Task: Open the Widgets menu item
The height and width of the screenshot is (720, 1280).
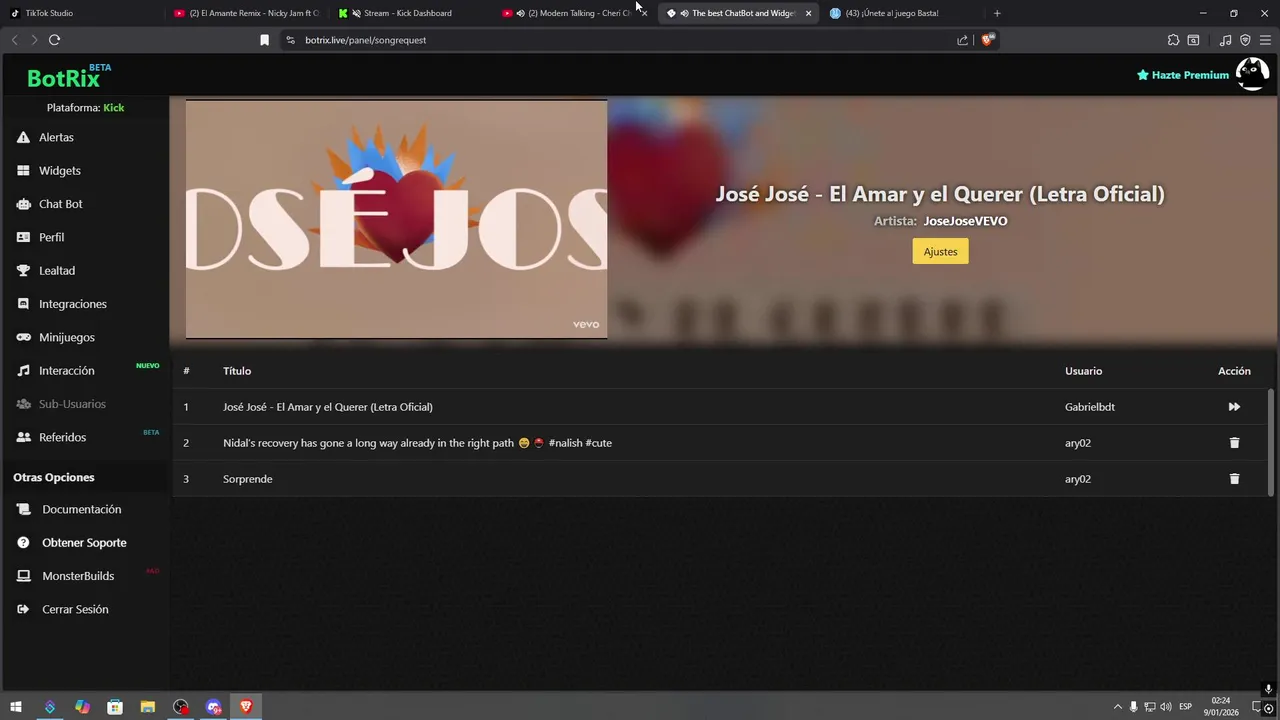Action: [59, 171]
